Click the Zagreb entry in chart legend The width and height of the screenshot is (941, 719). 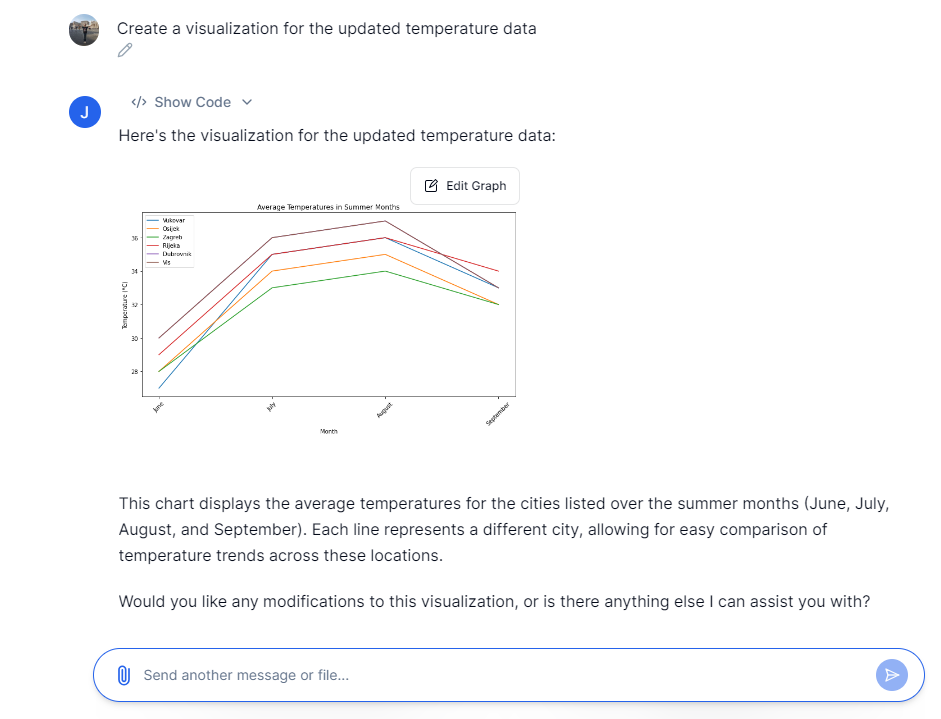[x=172, y=237]
